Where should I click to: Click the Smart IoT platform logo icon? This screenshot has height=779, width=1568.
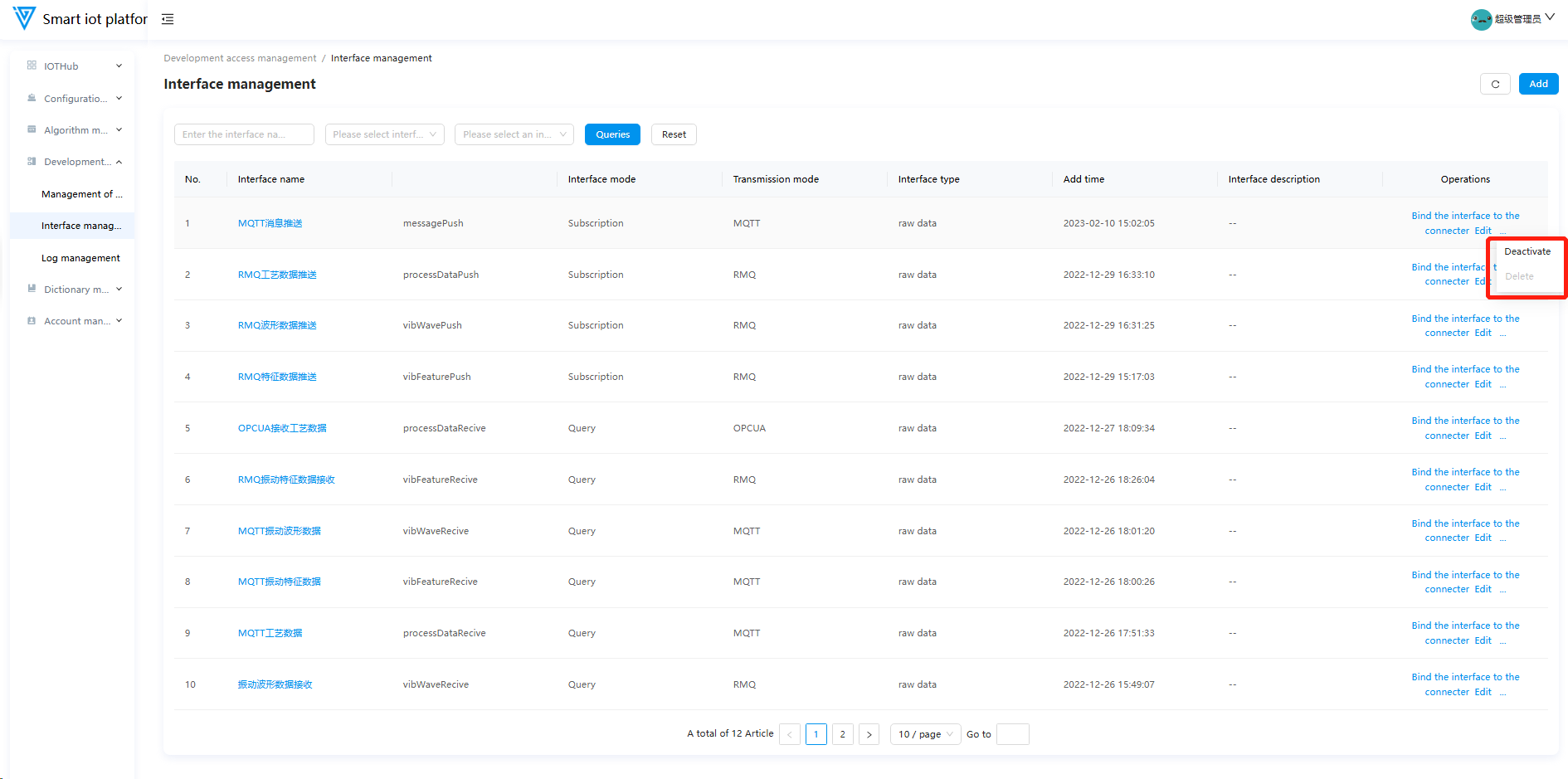click(x=24, y=18)
